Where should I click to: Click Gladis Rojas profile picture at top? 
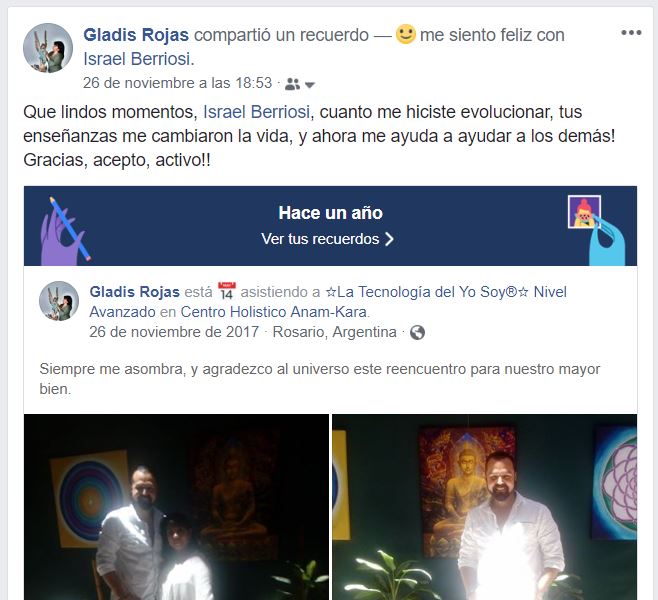tap(48, 48)
